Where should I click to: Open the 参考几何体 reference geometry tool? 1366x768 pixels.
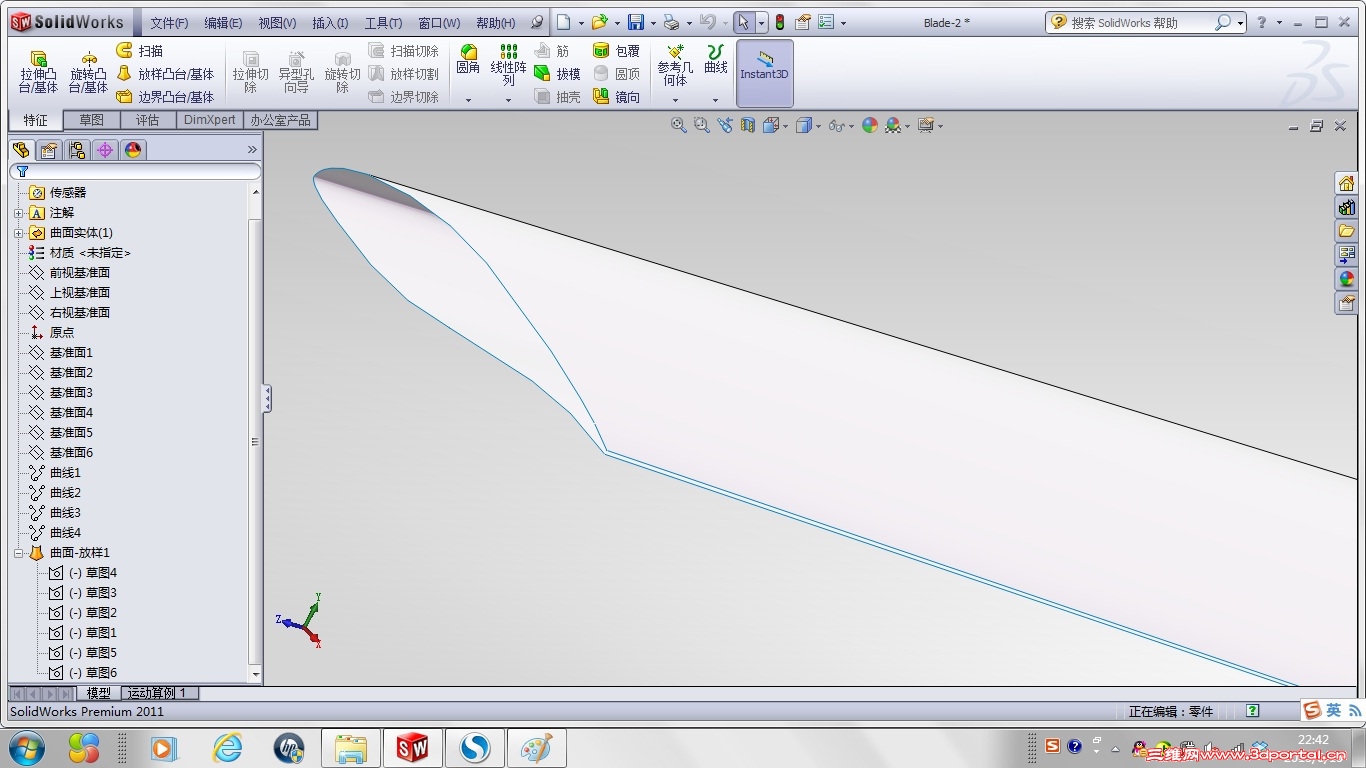coord(675,64)
